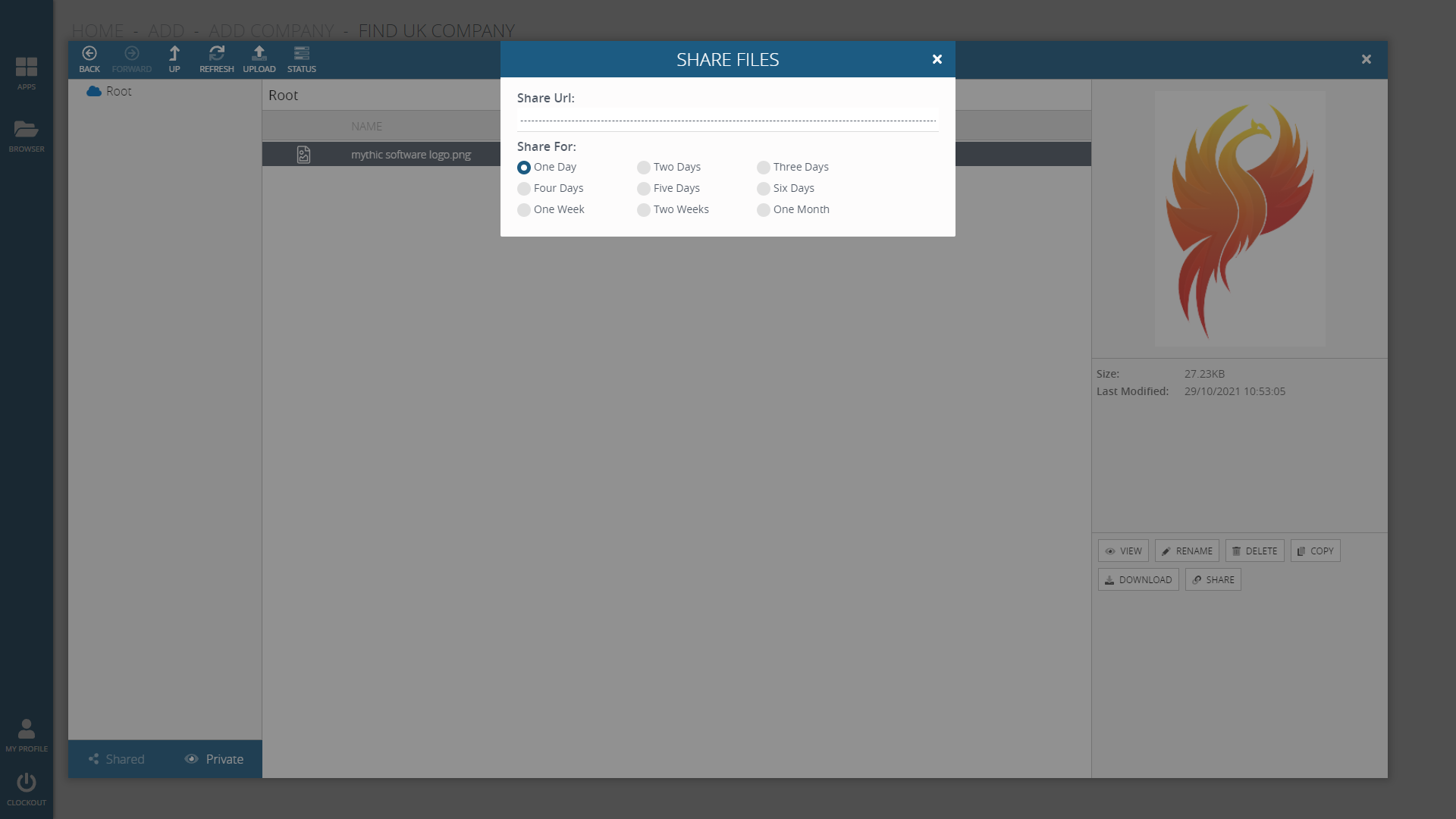Click the Refresh toolbar icon
Viewport: 1456px width, 819px height.
point(217,55)
